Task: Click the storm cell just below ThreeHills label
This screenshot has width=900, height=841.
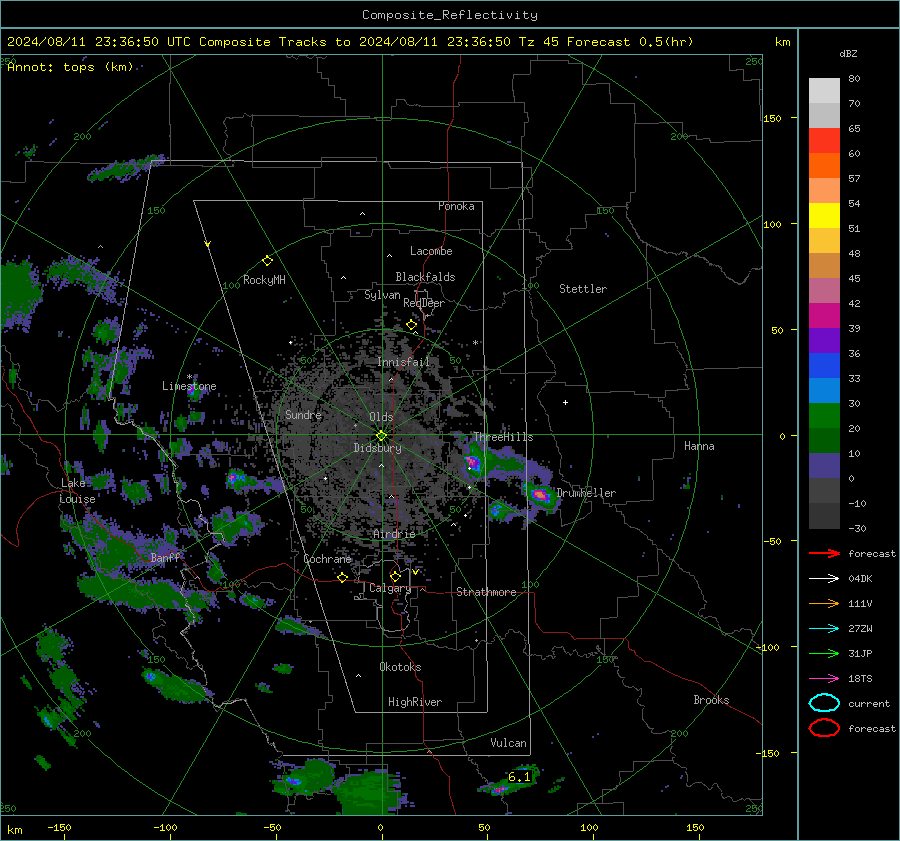Action: click(472, 462)
